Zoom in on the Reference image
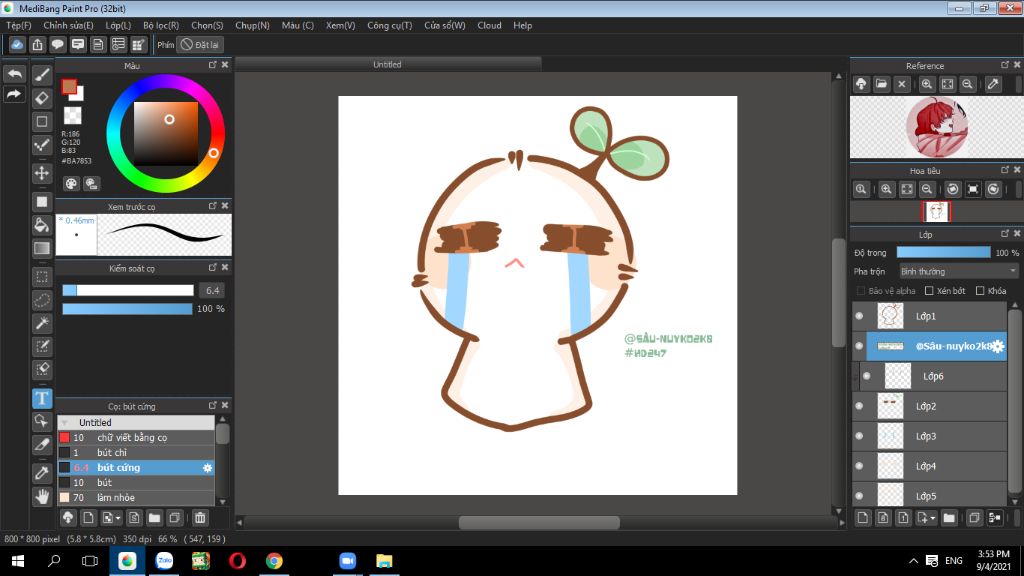 click(927, 84)
